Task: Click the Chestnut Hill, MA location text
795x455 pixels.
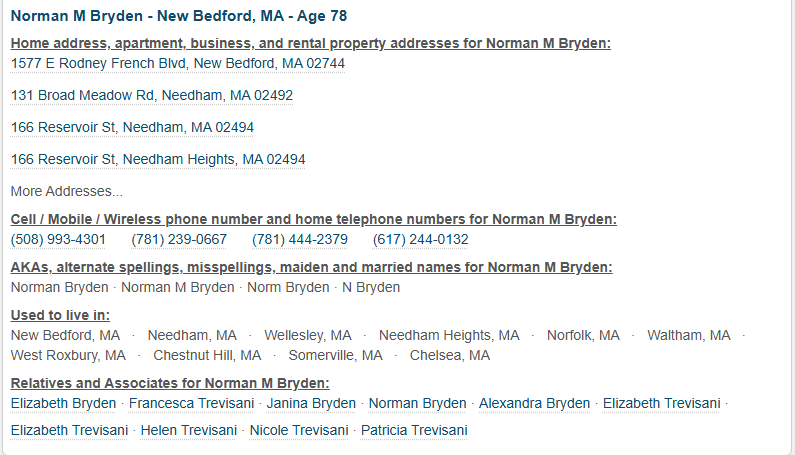Action: [207, 355]
